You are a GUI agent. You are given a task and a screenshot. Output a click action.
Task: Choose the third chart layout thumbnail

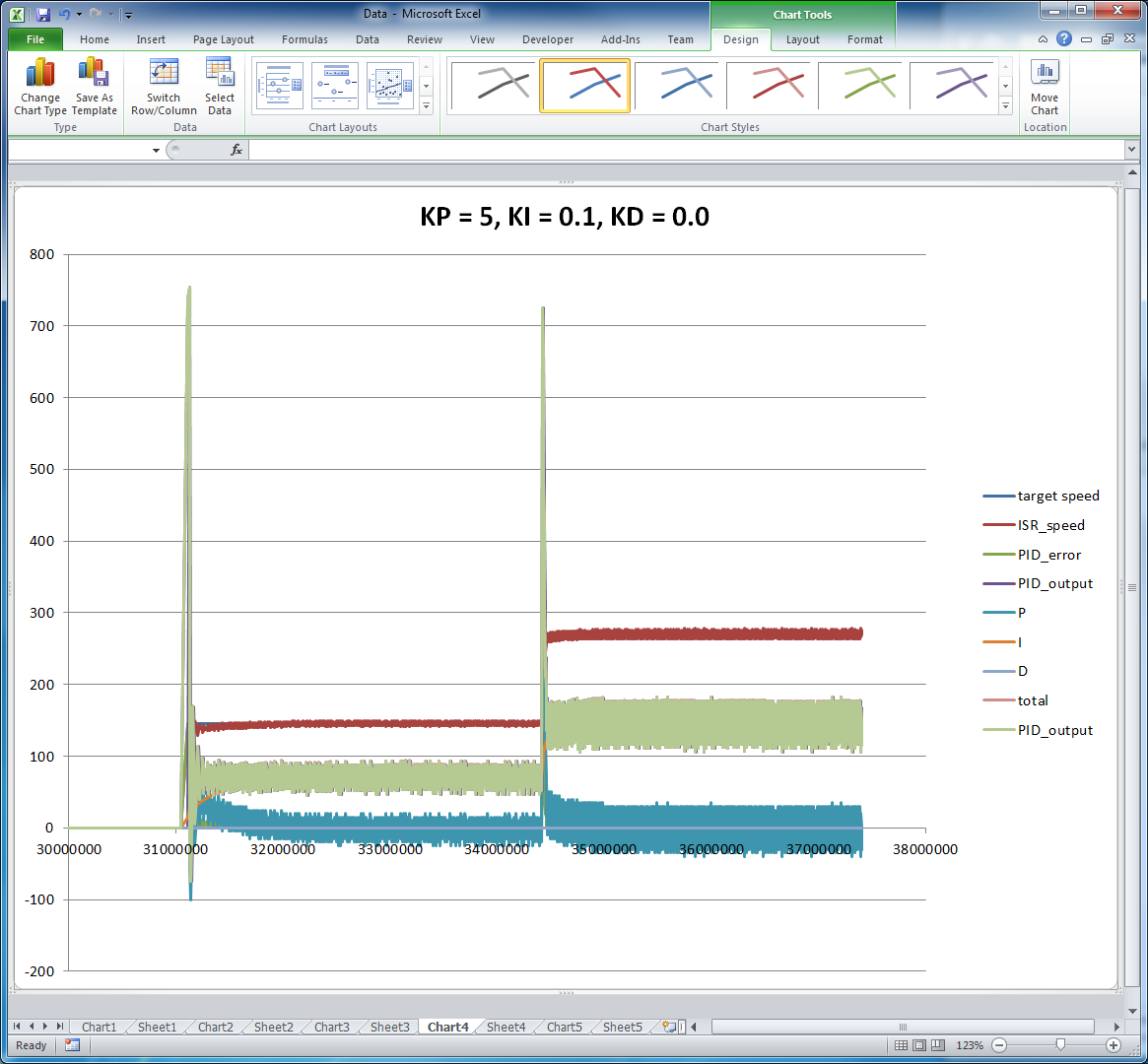click(x=389, y=87)
